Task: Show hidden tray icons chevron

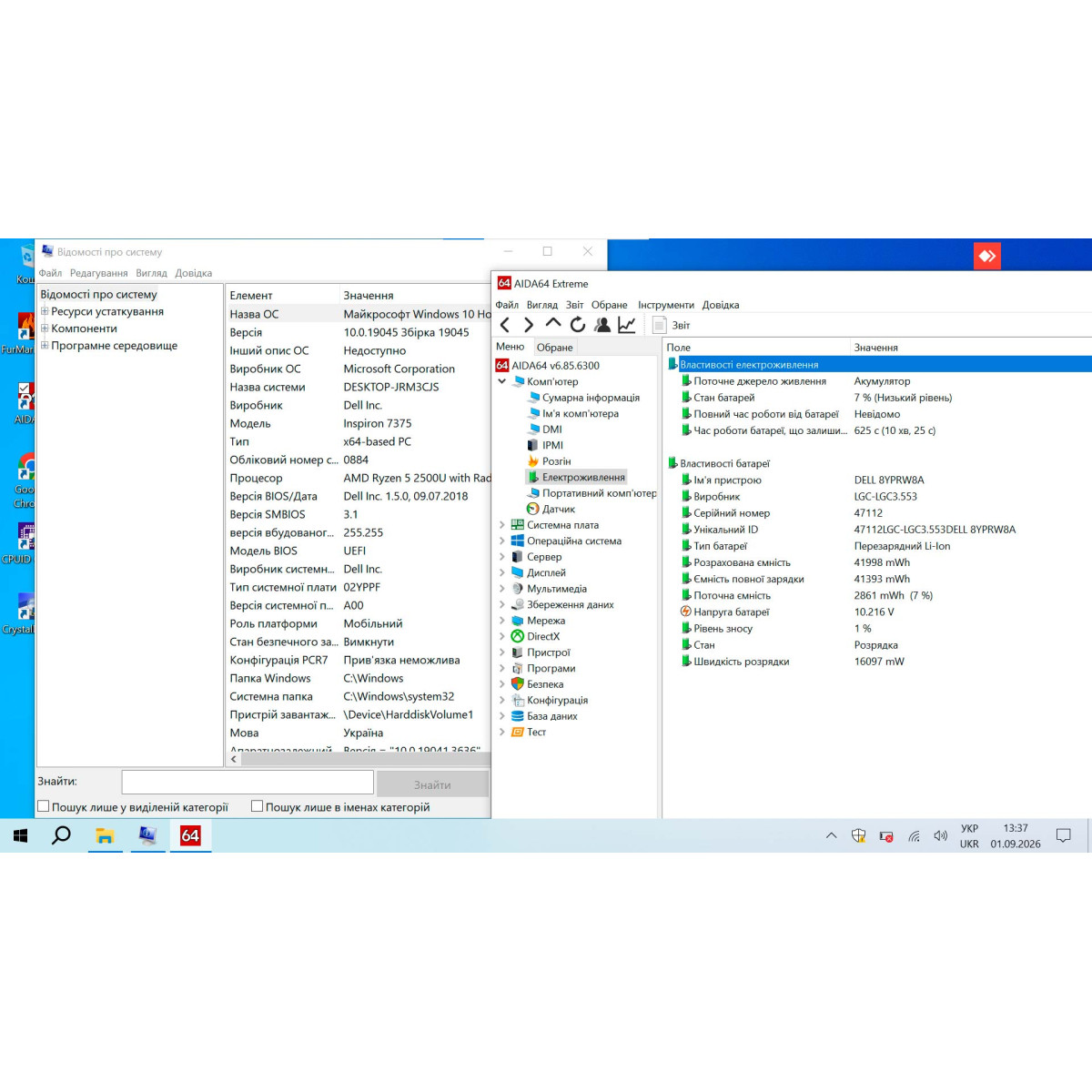Action: (831, 835)
